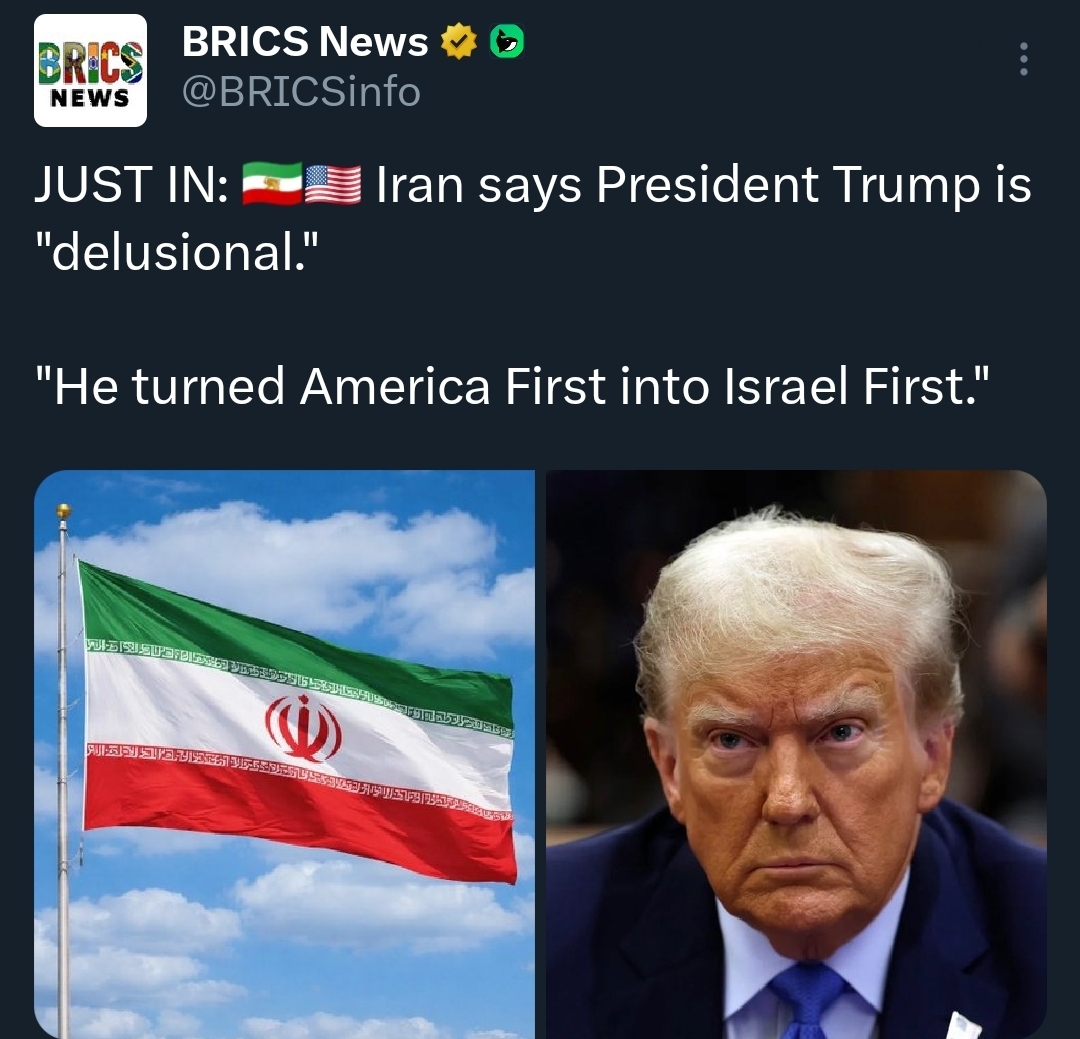Click the gold verified checkmark badge
Image resolution: width=1080 pixels, height=1039 pixels.
coord(459,41)
